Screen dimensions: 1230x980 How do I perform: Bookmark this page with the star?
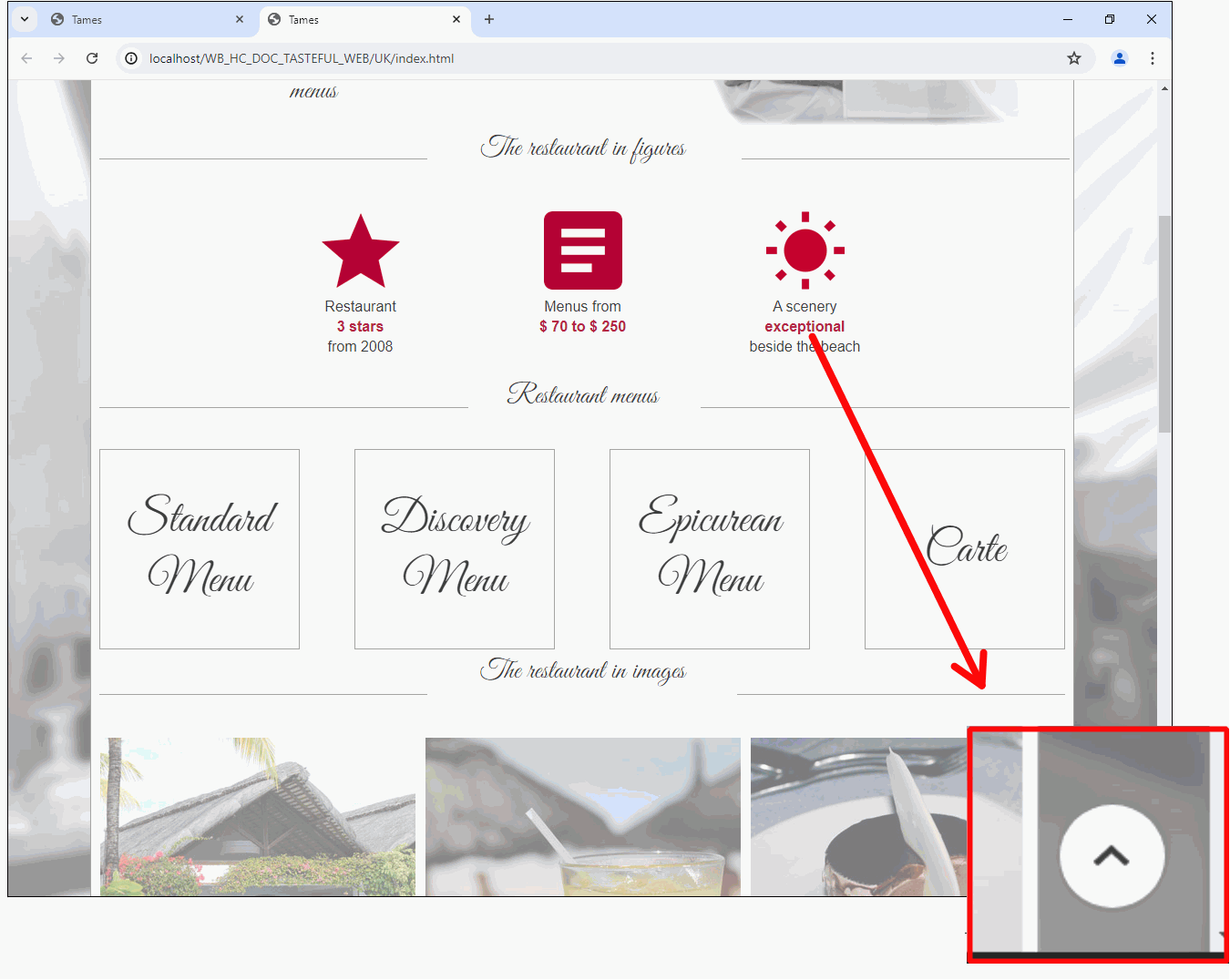[x=1074, y=58]
